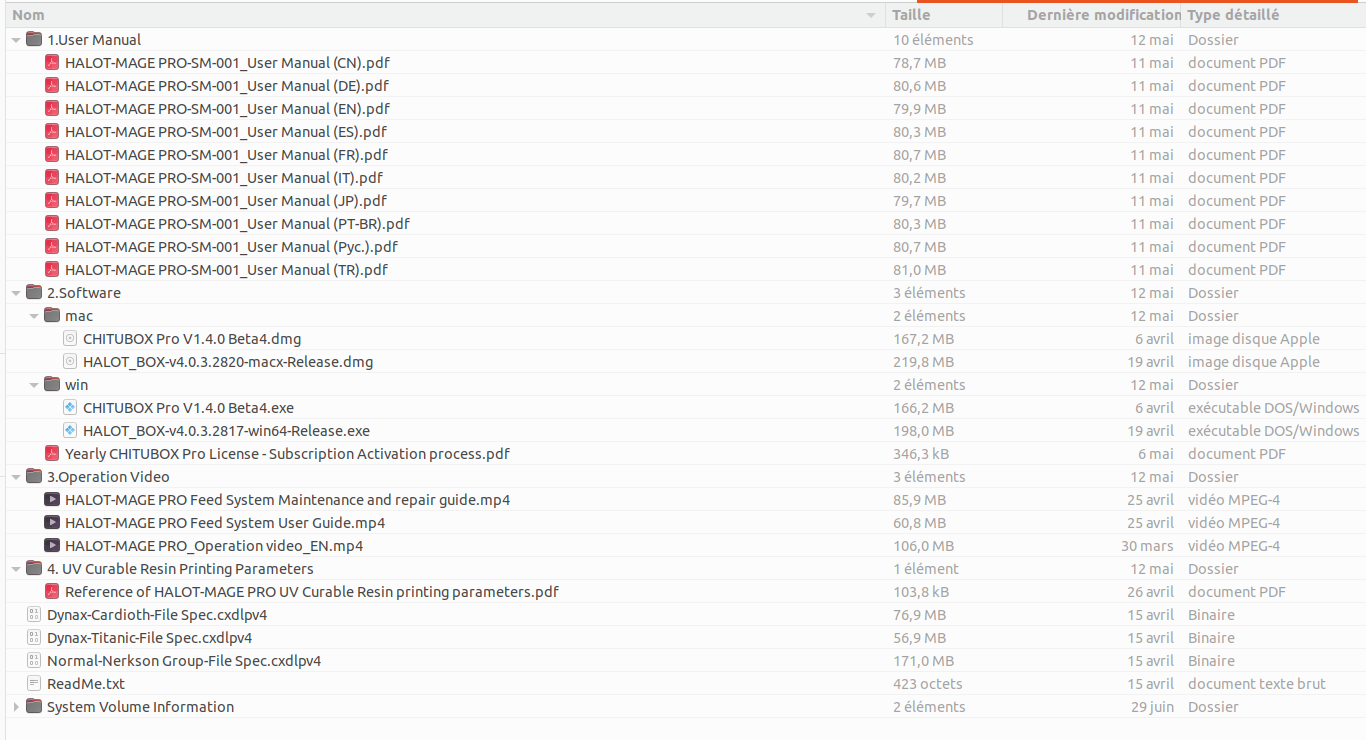Image resolution: width=1366 pixels, height=740 pixels.
Task: Collapse the win subfolder
Action: click(x=33, y=385)
